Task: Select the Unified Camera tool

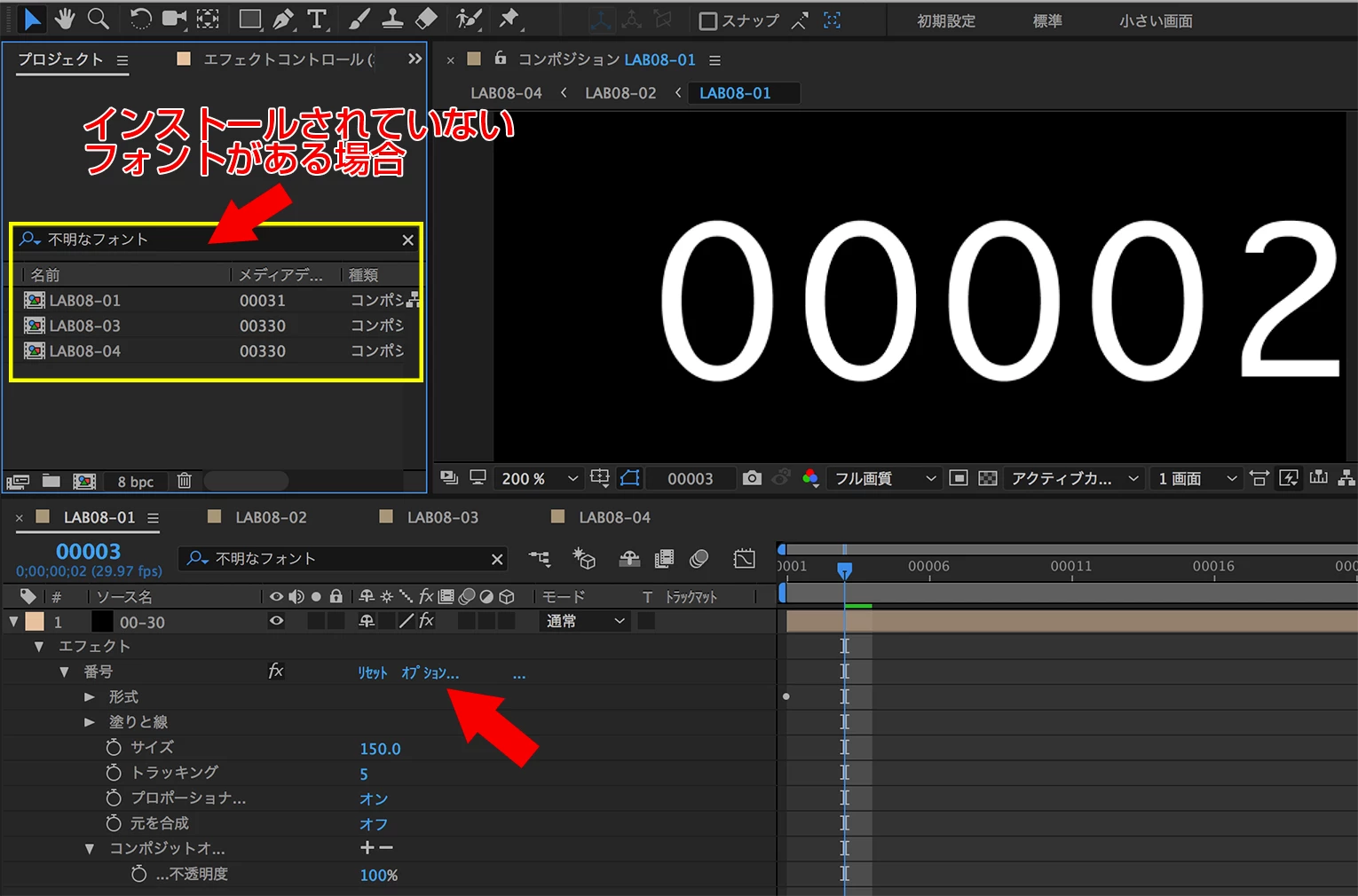Action: tap(174, 19)
